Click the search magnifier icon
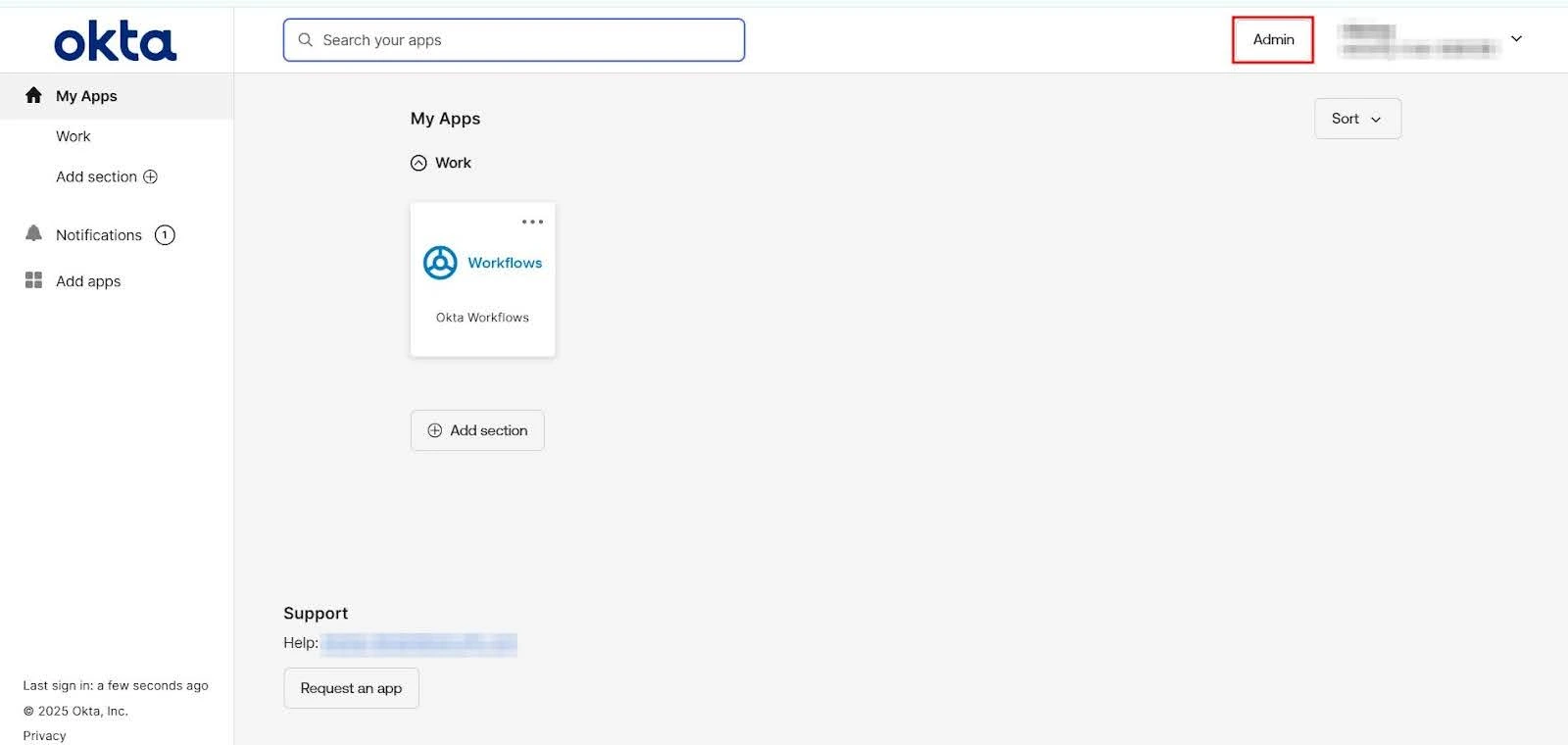This screenshot has height=745, width=1568. click(305, 40)
